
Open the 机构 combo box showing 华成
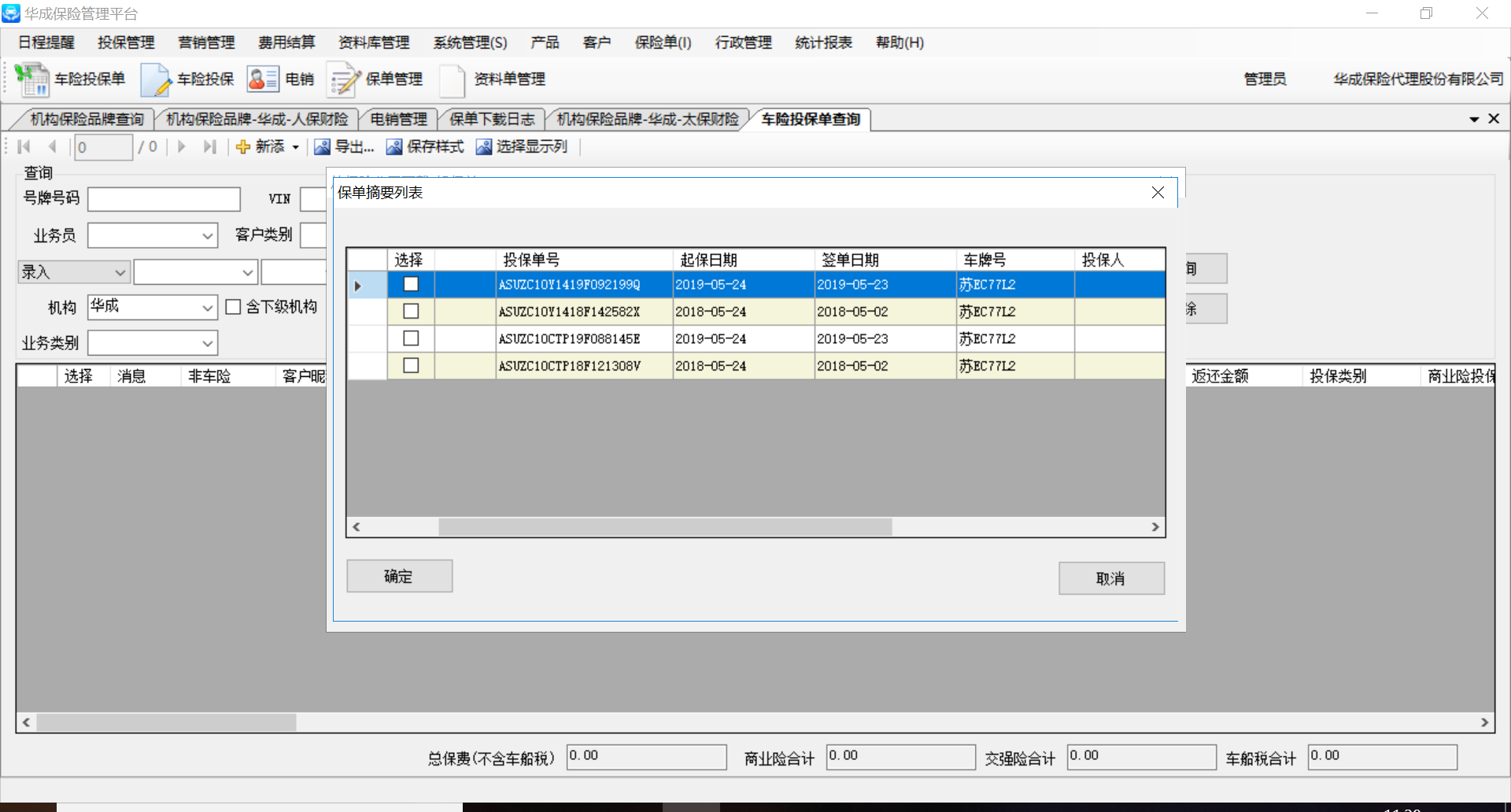point(207,308)
